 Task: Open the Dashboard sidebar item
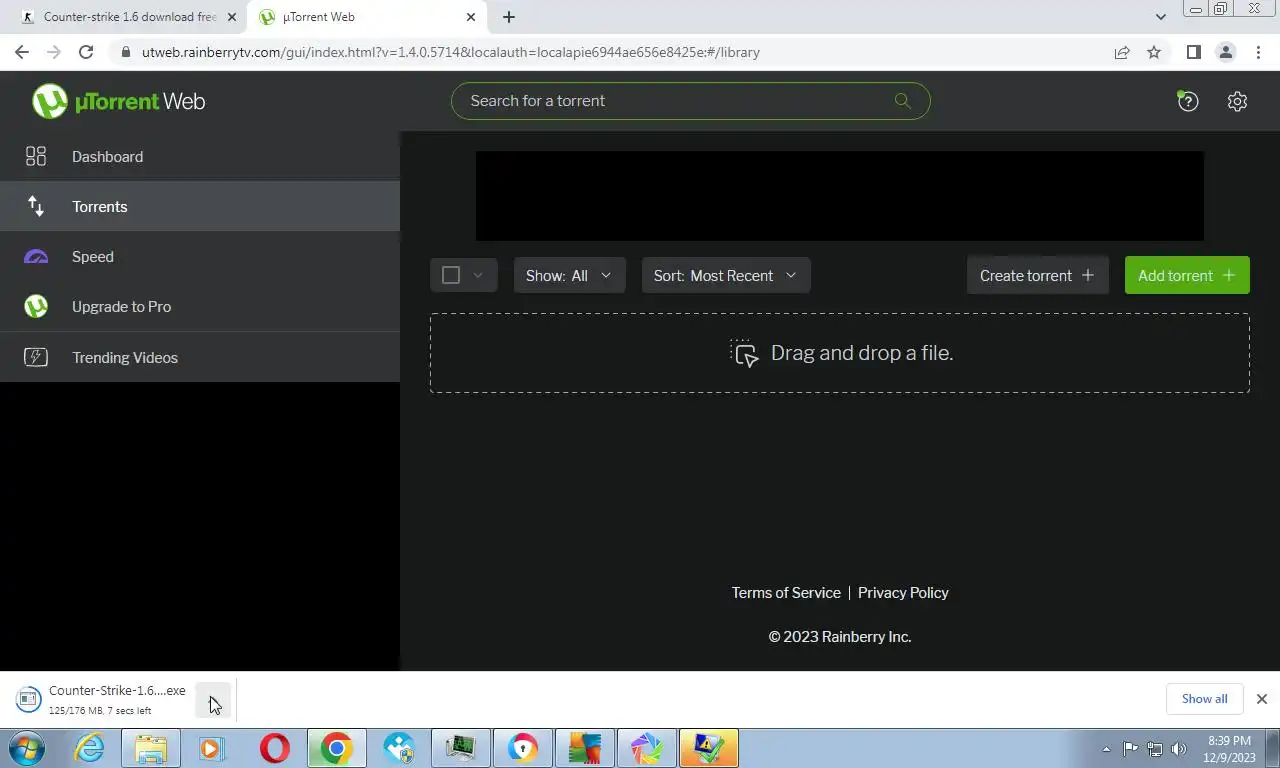pos(200,156)
